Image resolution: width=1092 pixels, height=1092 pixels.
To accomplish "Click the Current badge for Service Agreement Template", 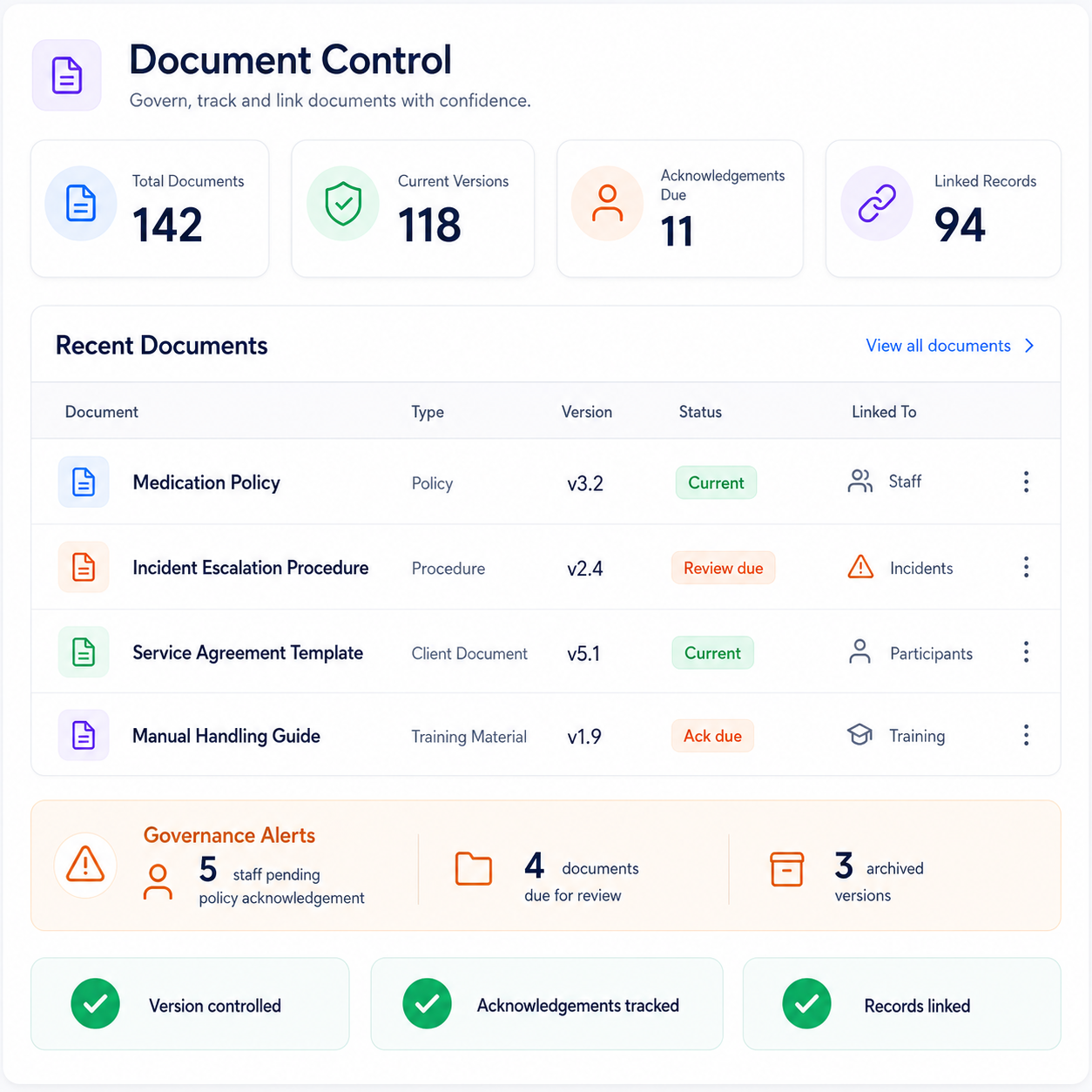I will coord(712,653).
